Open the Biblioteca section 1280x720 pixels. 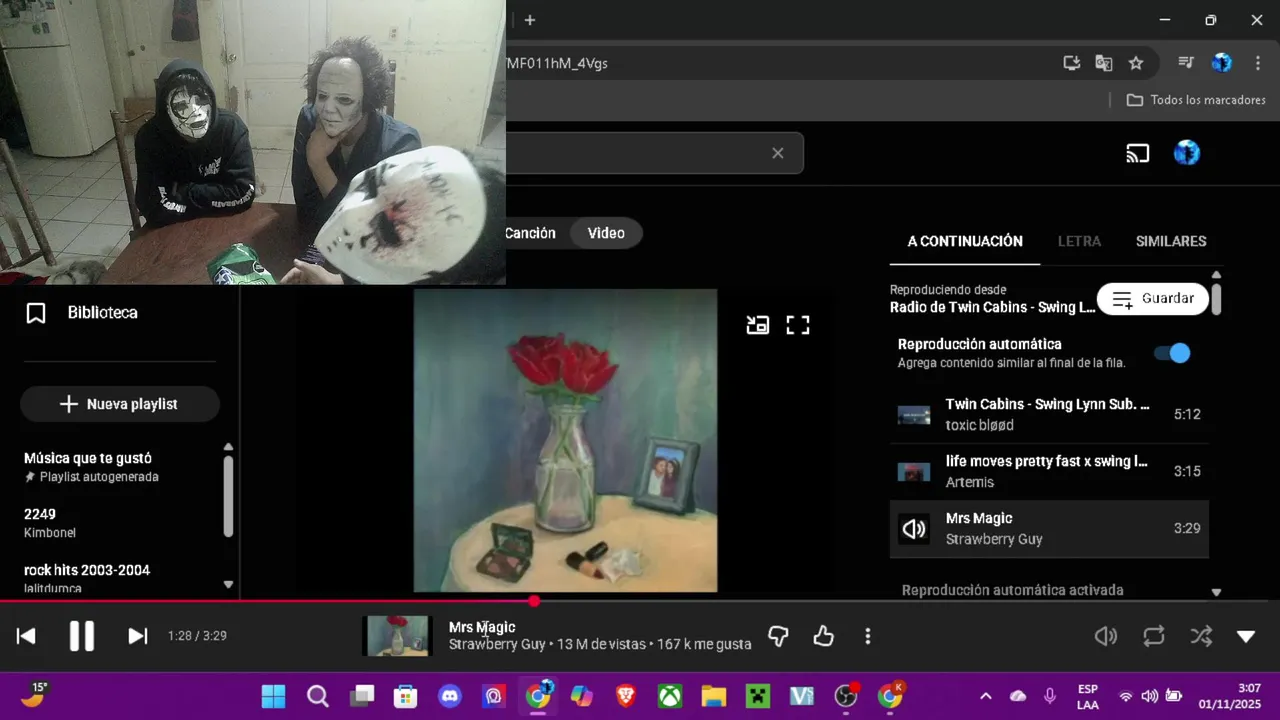[x=82, y=313]
